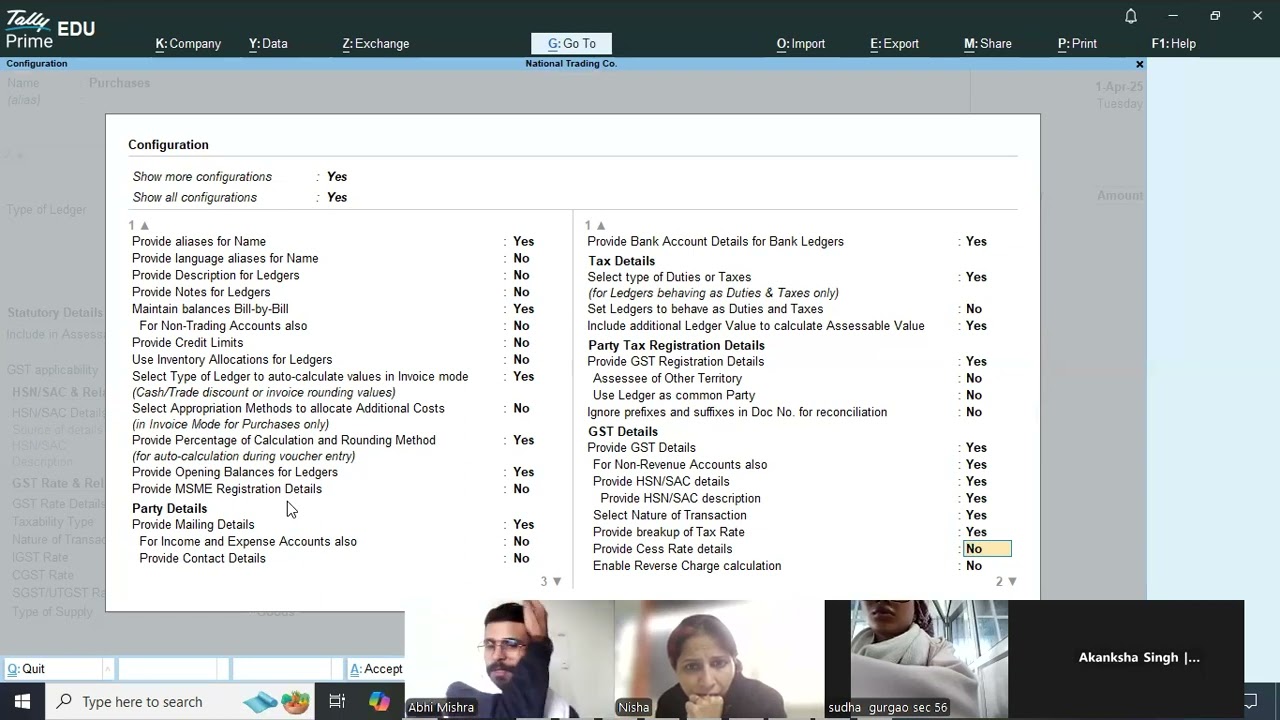Toggle Provide Credit Limits value
The width and height of the screenshot is (1280, 720).
521,343
